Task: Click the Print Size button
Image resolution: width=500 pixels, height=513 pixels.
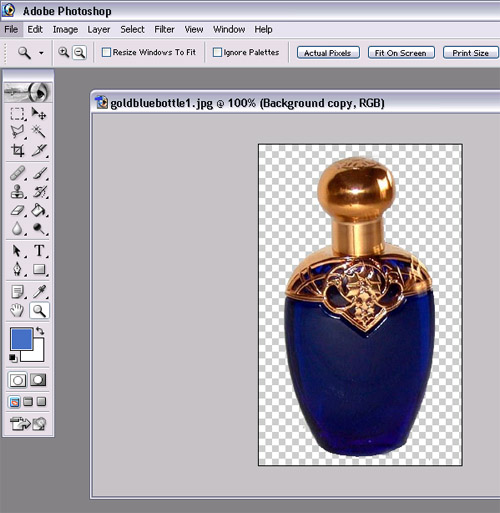Action: pyautogui.click(x=471, y=53)
